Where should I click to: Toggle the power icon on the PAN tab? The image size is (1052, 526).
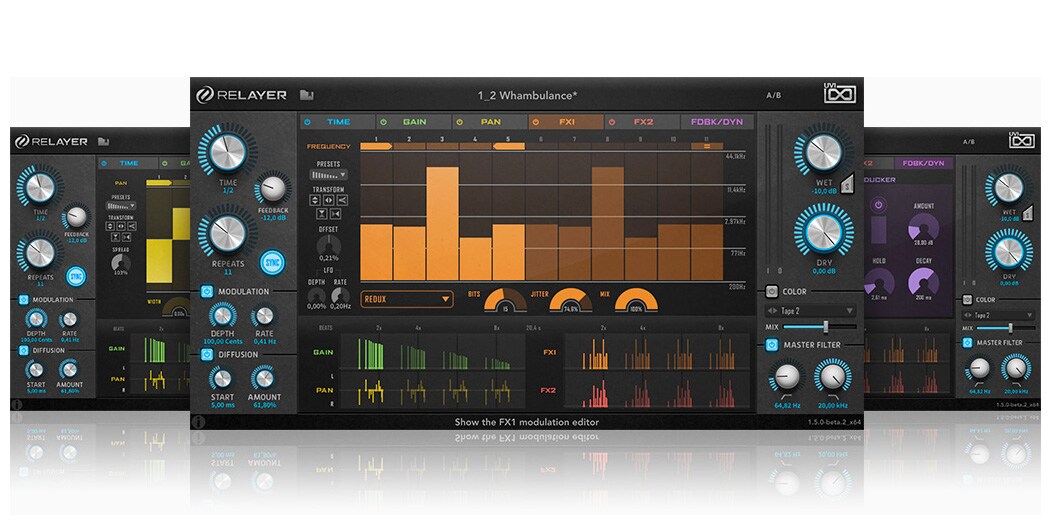coord(460,122)
